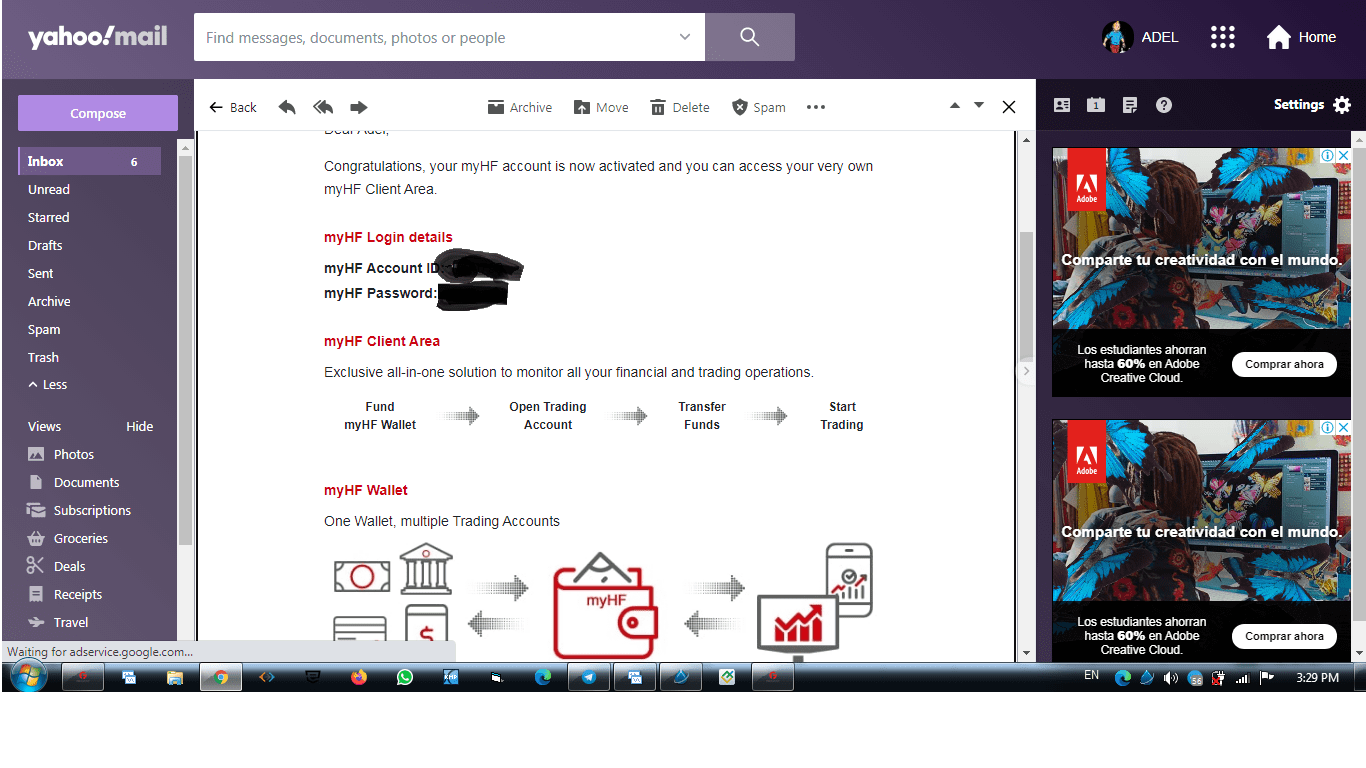Click the Reply arrow icon
The image size is (1366, 768).
(287, 107)
